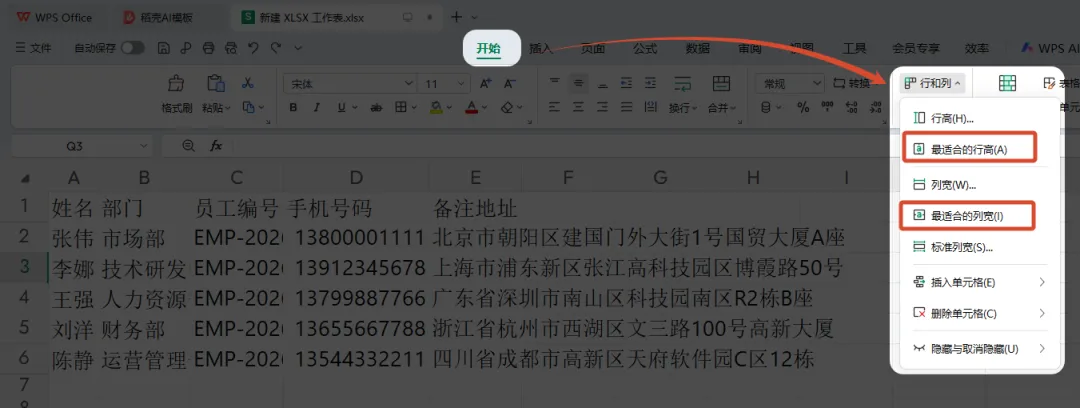Align cell text to vertical middle

[x=579, y=83]
